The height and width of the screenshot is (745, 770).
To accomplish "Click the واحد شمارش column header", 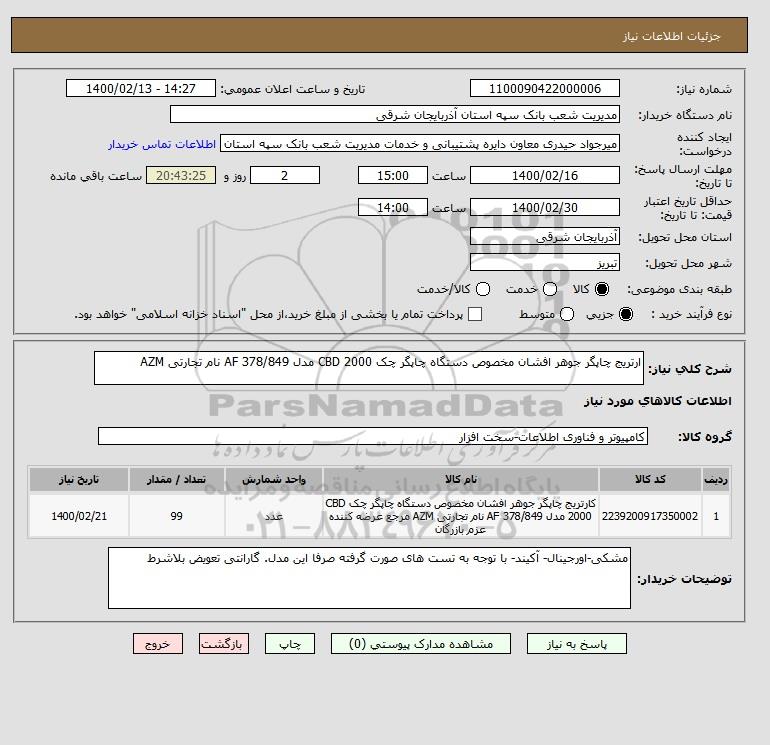I will click(274, 479).
